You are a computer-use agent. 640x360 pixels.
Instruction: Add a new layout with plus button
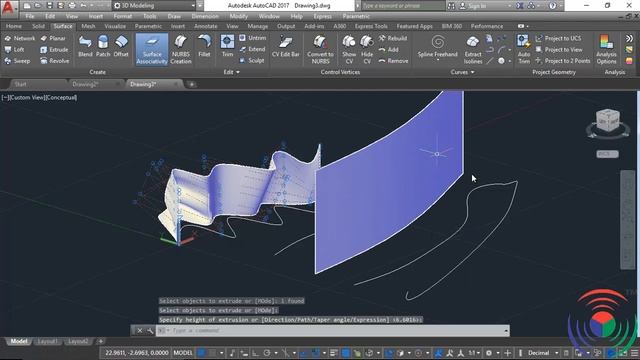[100, 341]
